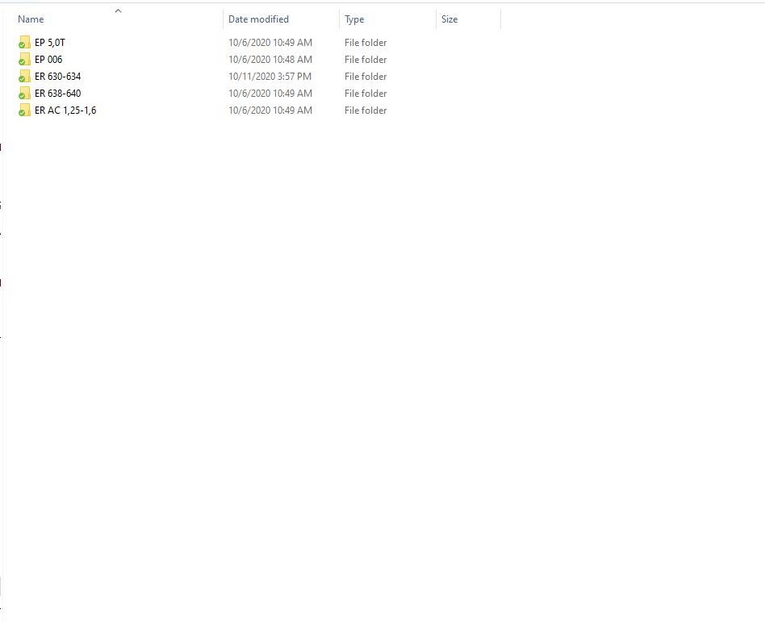Click the sort arrow above the Name column

pyautogui.click(x=118, y=11)
